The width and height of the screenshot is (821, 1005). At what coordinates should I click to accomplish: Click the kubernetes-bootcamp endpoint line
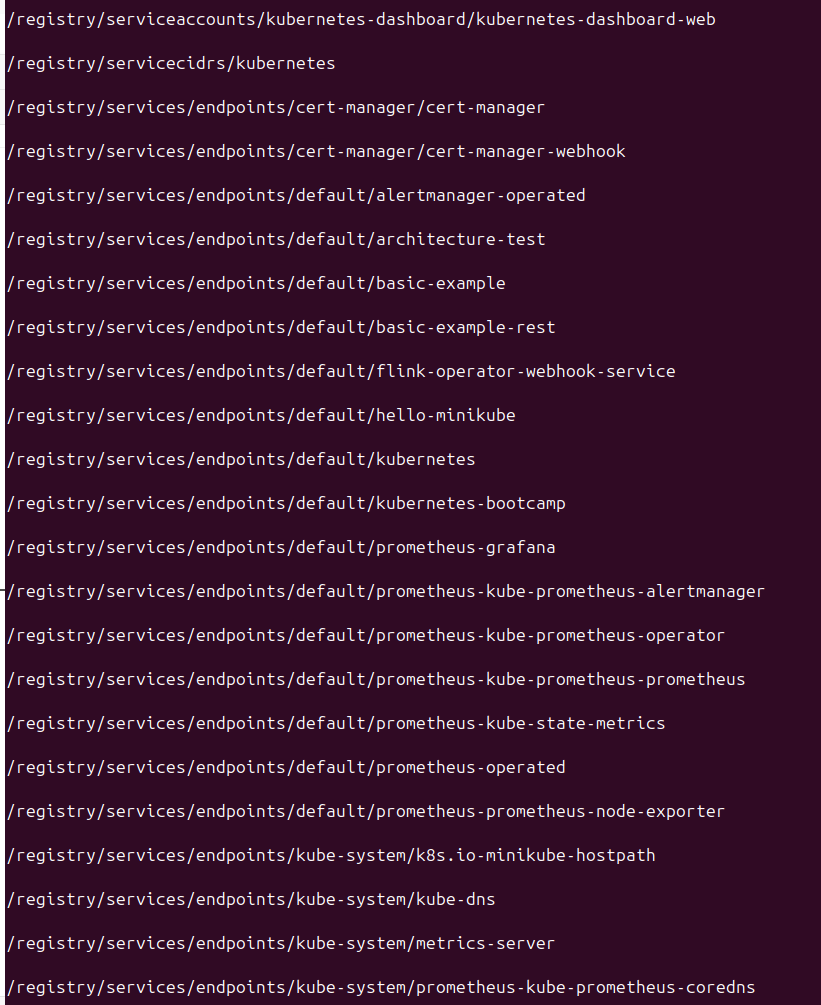coord(286,503)
